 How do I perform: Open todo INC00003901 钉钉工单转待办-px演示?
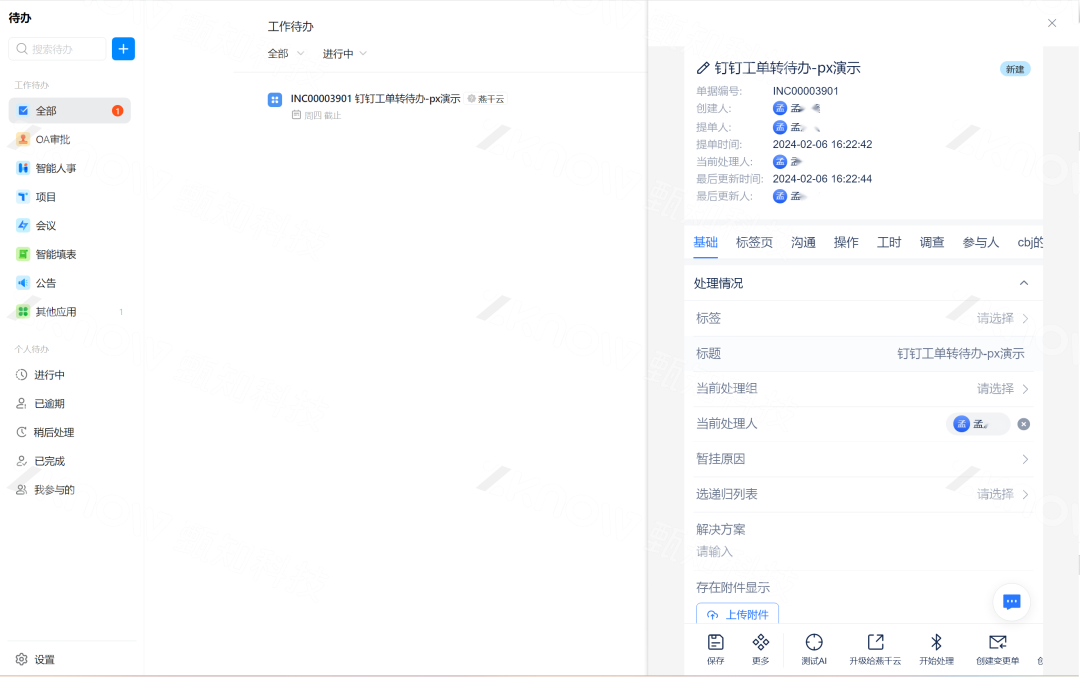(x=375, y=98)
